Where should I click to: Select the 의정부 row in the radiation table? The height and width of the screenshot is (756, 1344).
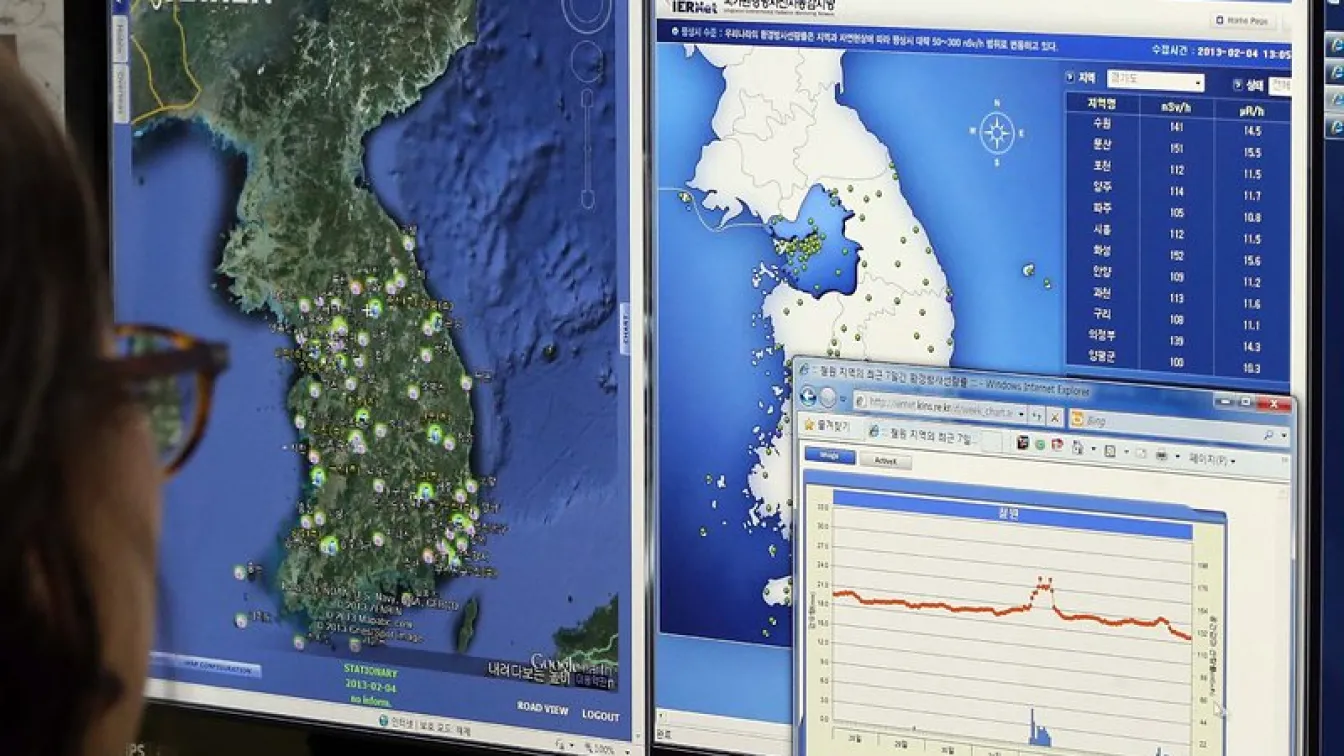[1179, 339]
